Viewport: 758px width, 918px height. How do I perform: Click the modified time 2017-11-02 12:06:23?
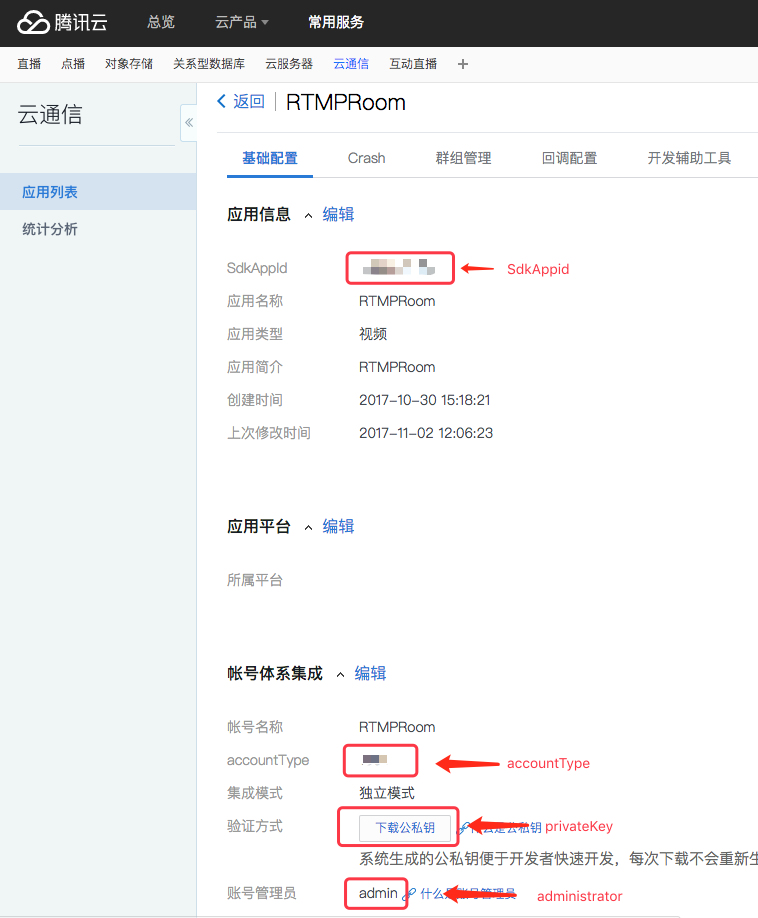[x=426, y=433]
